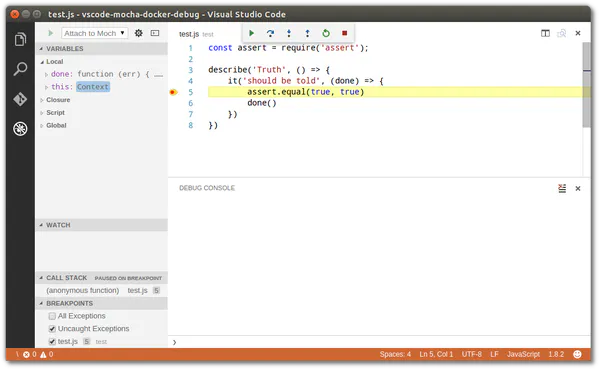The height and width of the screenshot is (370, 600).
Task: Open the changes preview icon in editor header
Action: point(561,33)
